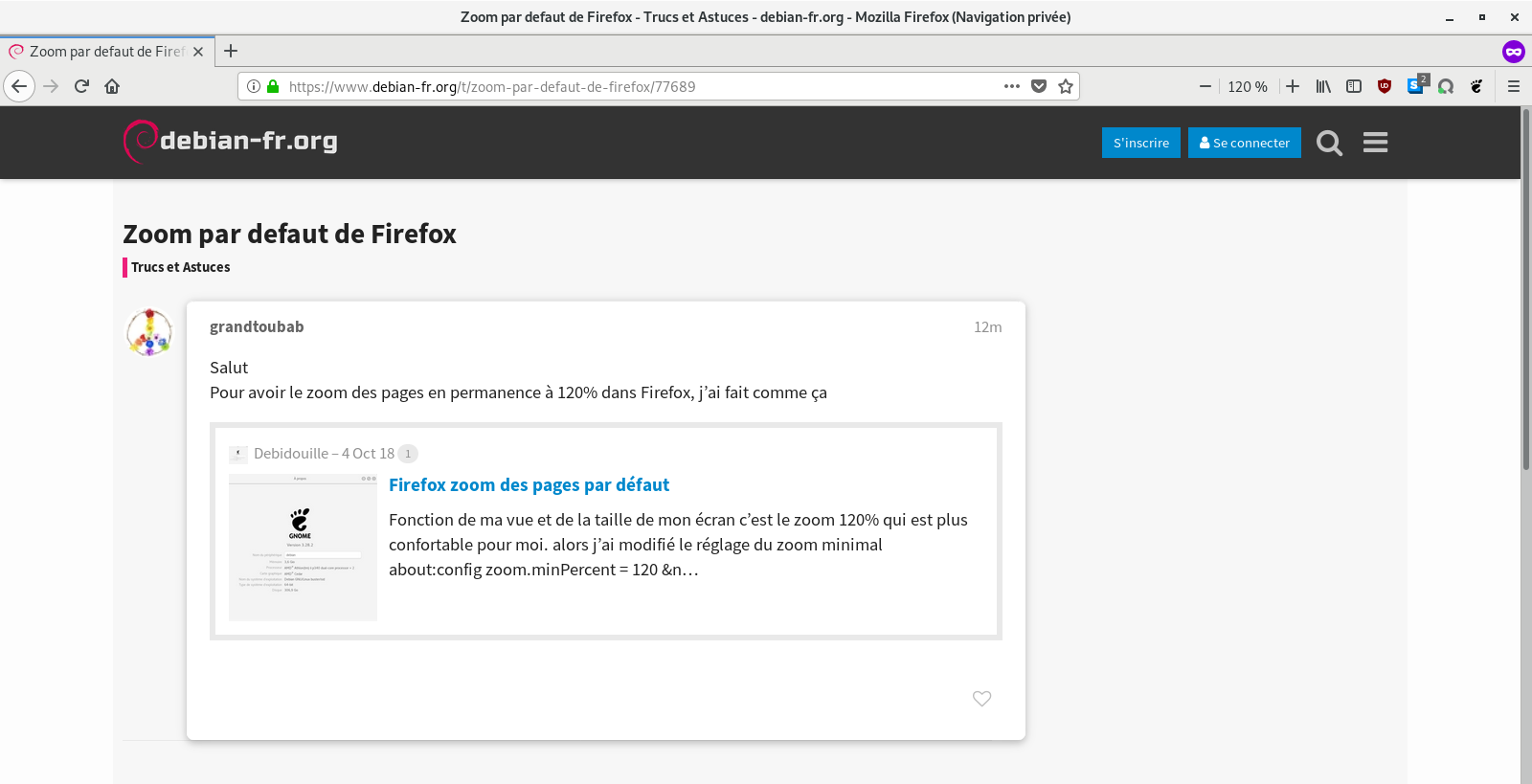Open the Firefox home page
Image resolution: width=1532 pixels, height=784 pixels.
click(112, 86)
